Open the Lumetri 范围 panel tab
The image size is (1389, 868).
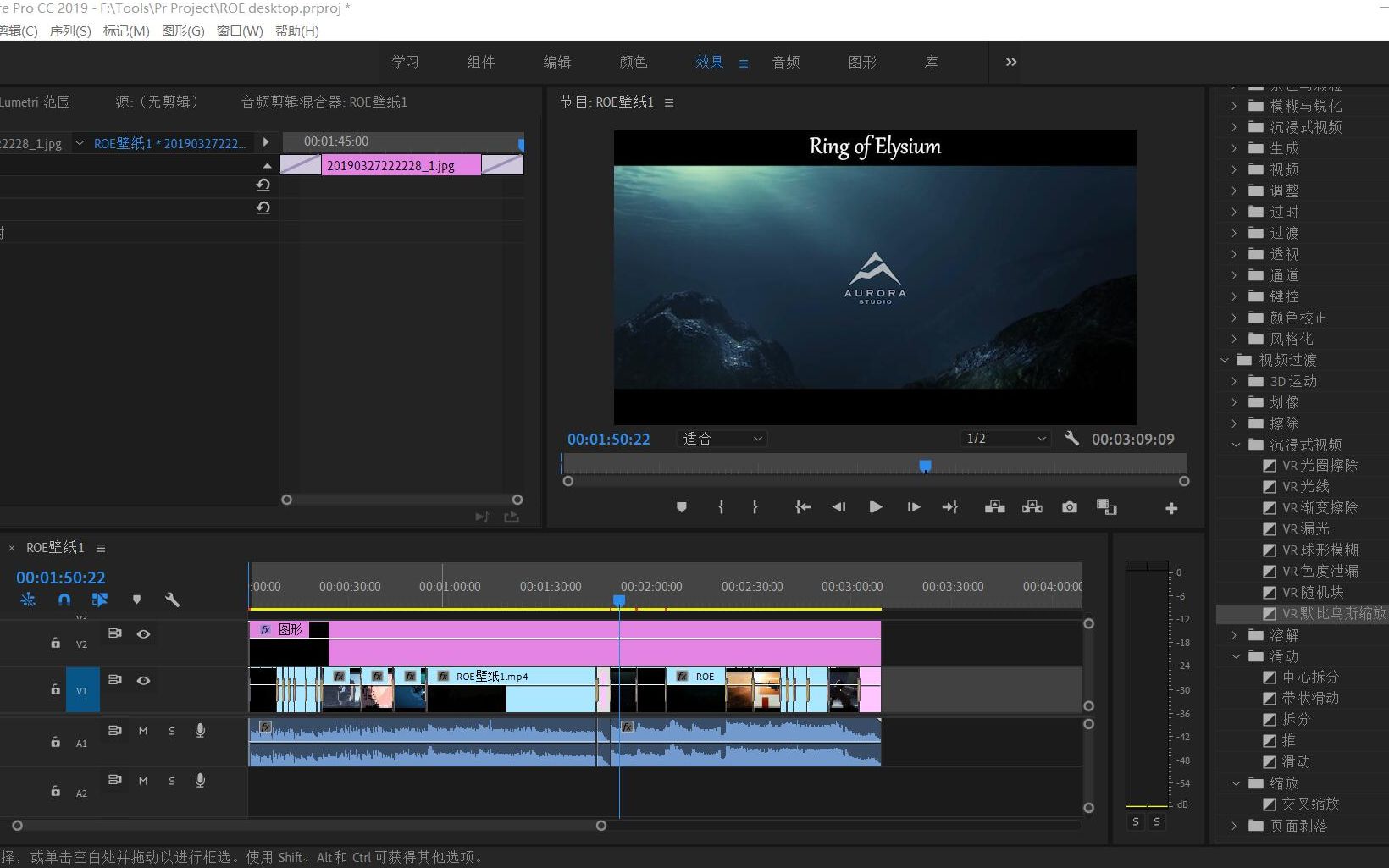click(35, 102)
